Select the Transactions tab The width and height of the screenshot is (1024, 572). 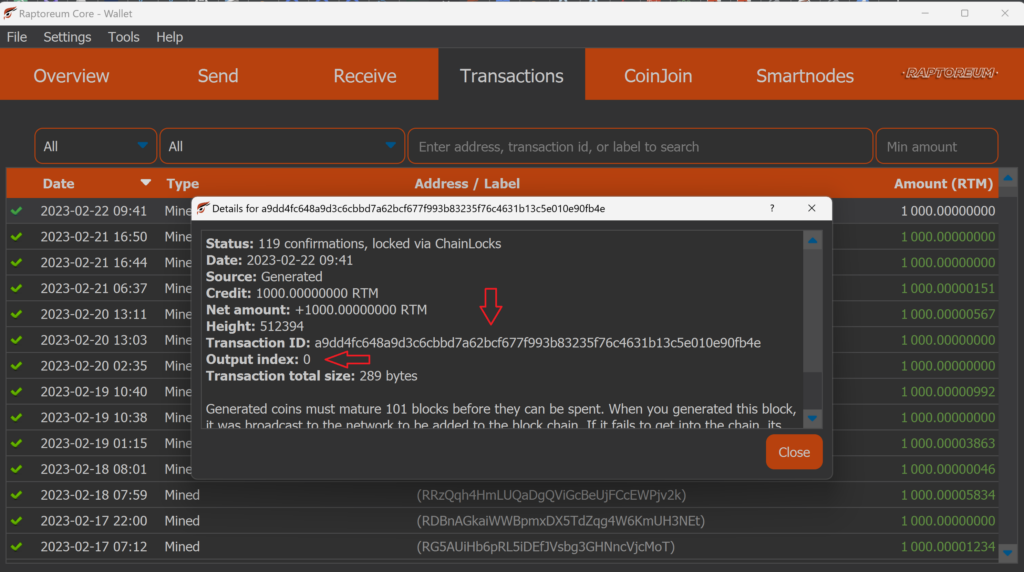511,76
